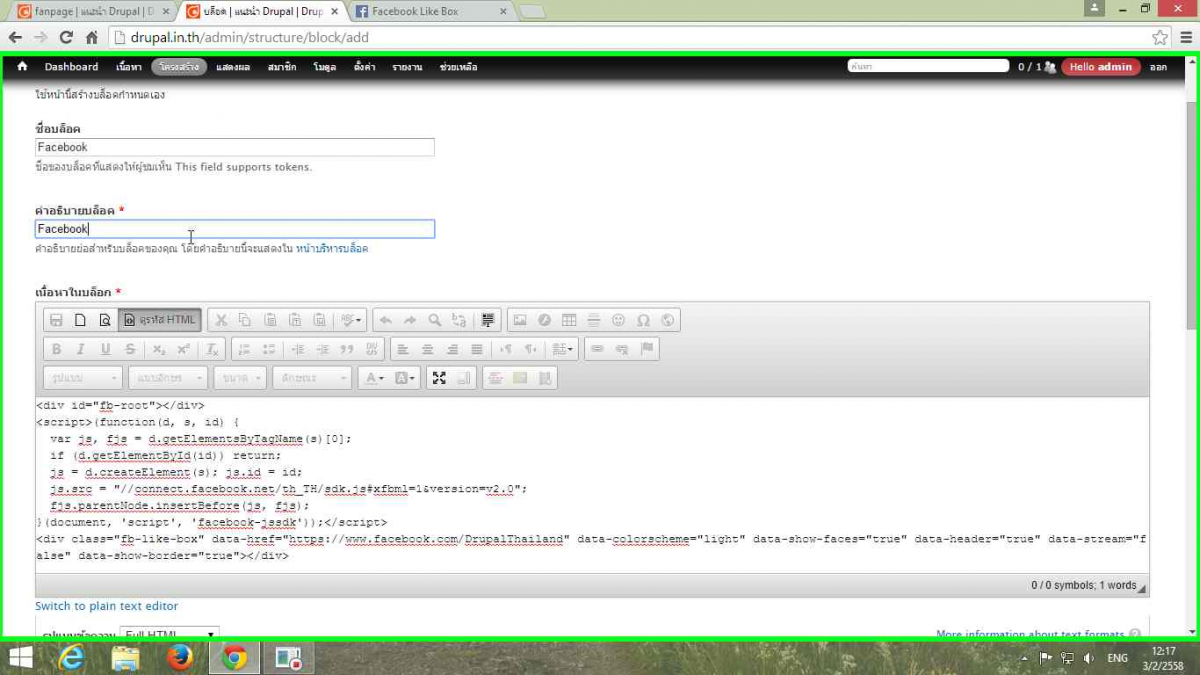
Task: Open the spell check dropdown
Action: 352,320
